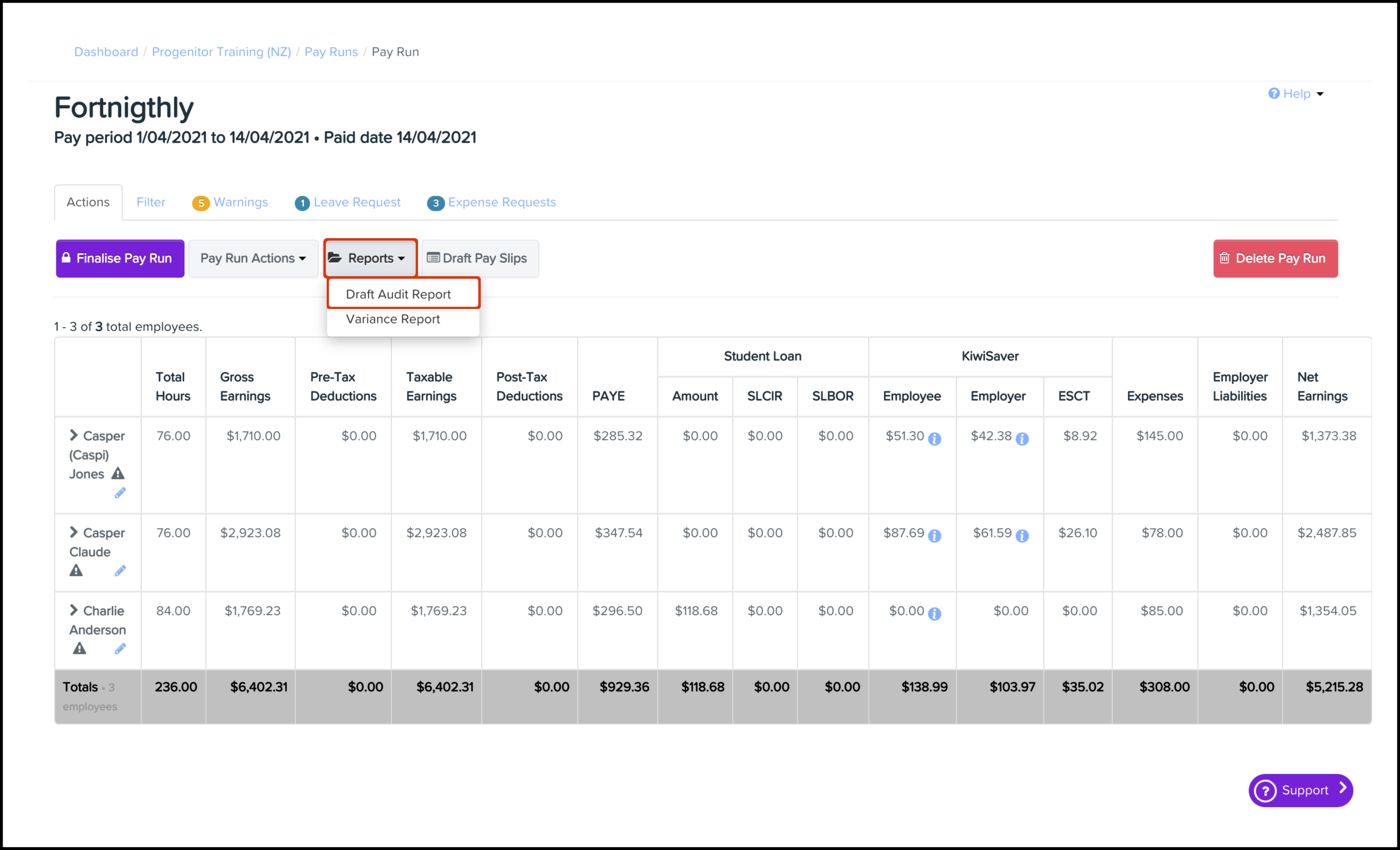The width and height of the screenshot is (1400, 850).
Task: Click edit pencil icon for Charlie Anderson
Action: (120, 648)
